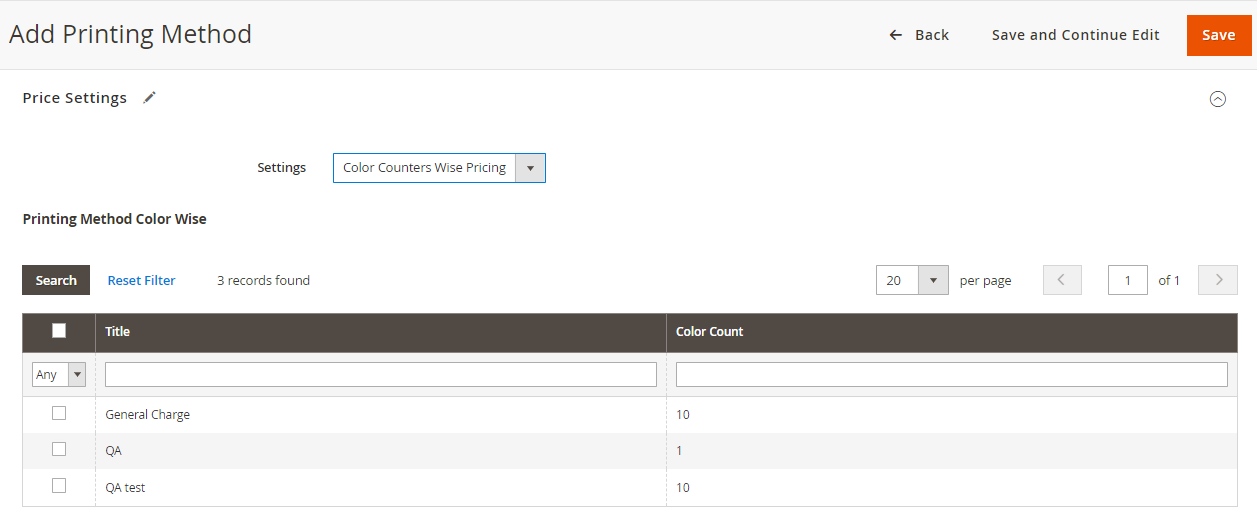The width and height of the screenshot is (1257, 512).
Task: Focus the Title filter input field
Action: [381, 375]
